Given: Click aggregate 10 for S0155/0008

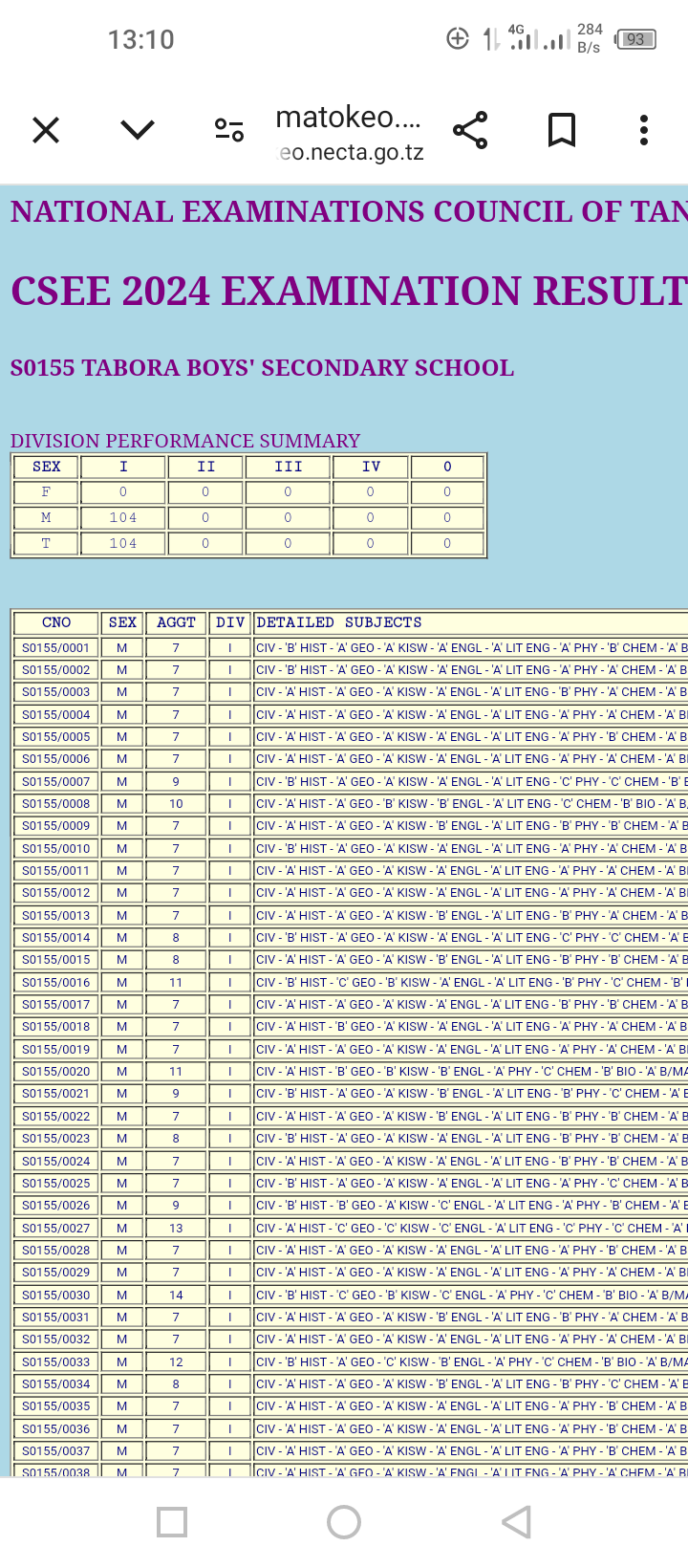Looking at the screenshot, I should click(176, 804).
